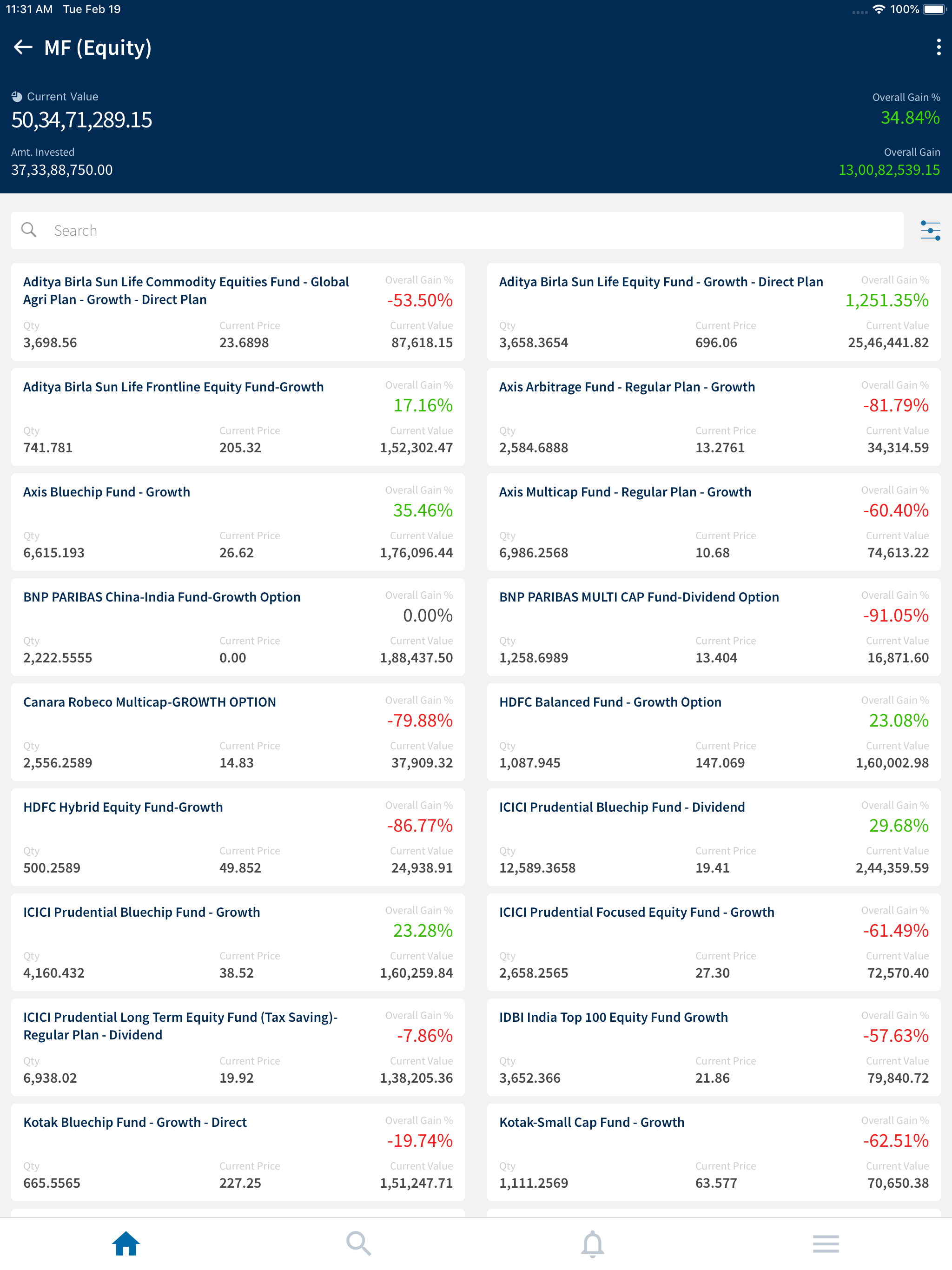Select ICICI Prudential Bluechip Fund - Dividend
Screen dimensions: 952x1270
714,837
